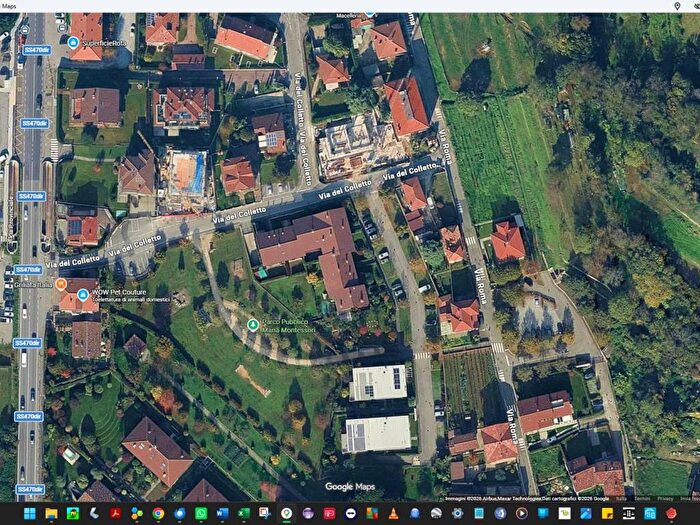Screen dimensions: 700x525
Task: Click the SuperficieRota shop marker
Action: coord(73,42)
